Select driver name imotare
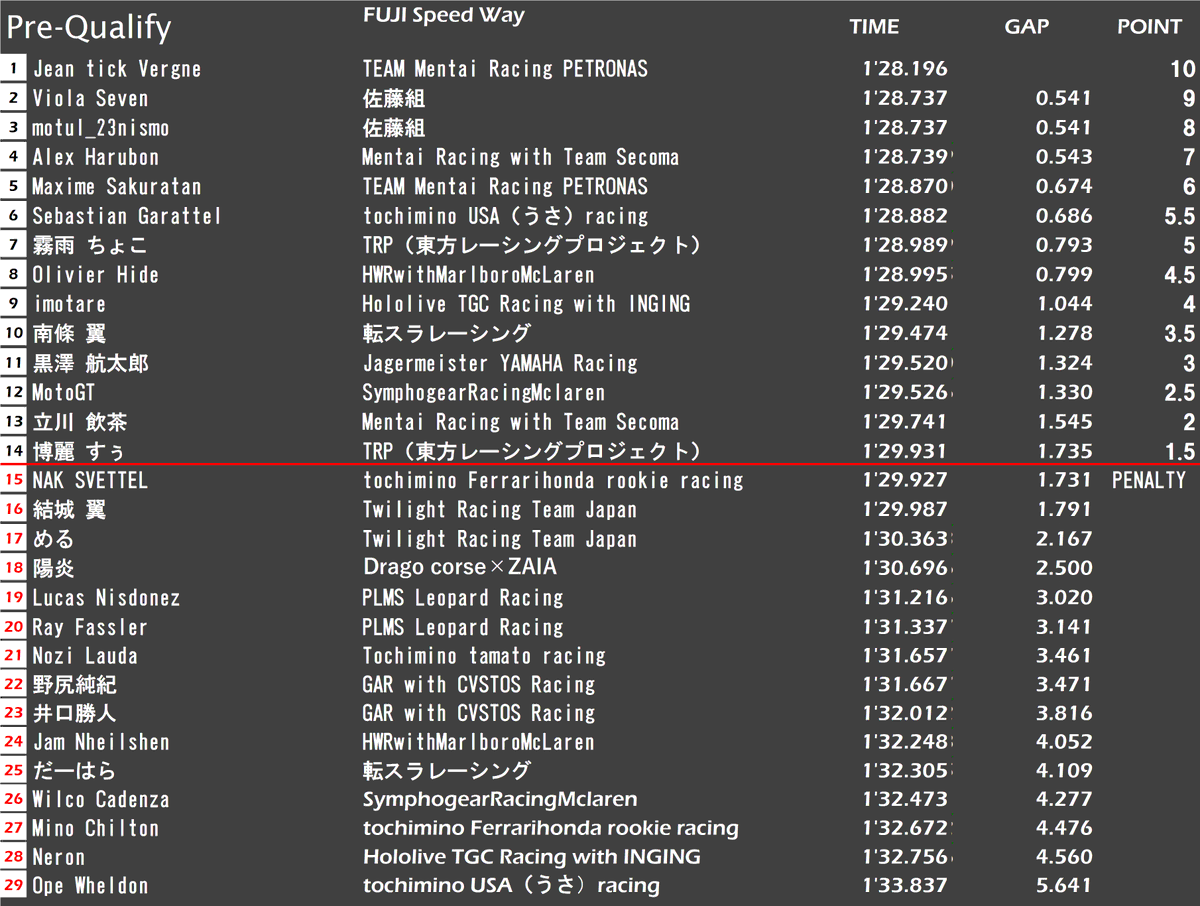This screenshot has height=906, width=1200. point(69,304)
